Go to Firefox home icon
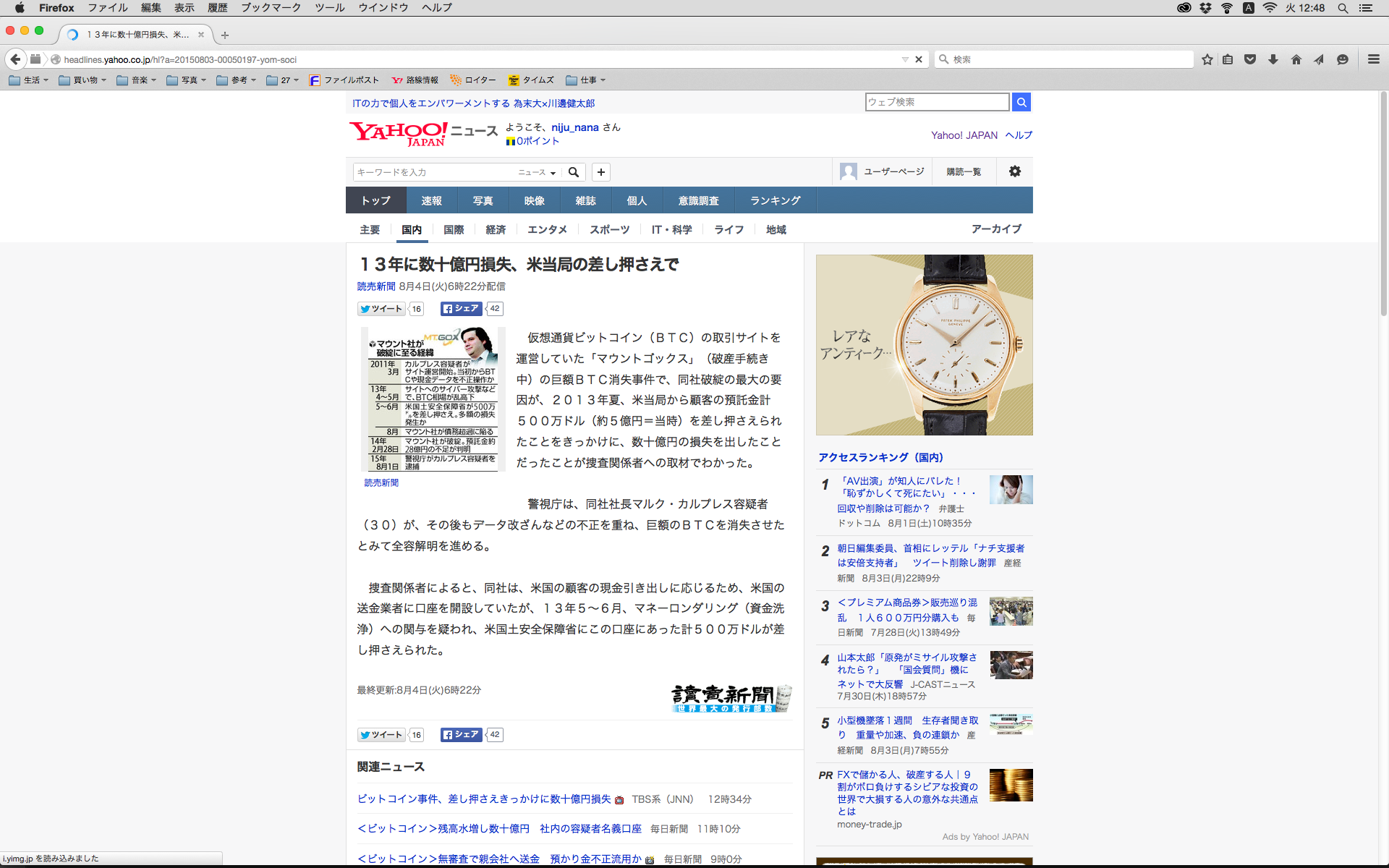Viewport: 1389px width, 868px height. (x=1296, y=59)
